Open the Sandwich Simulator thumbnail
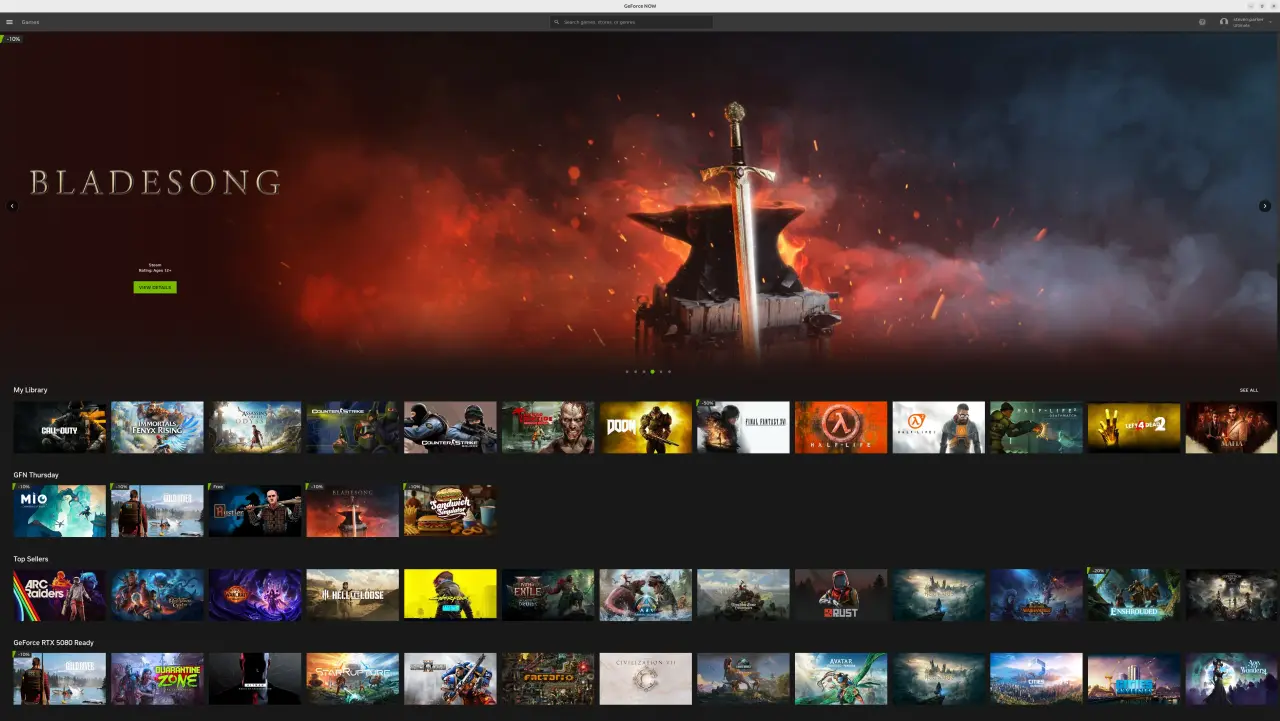The width and height of the screenshot is (1280, 721). coord(450,511)
